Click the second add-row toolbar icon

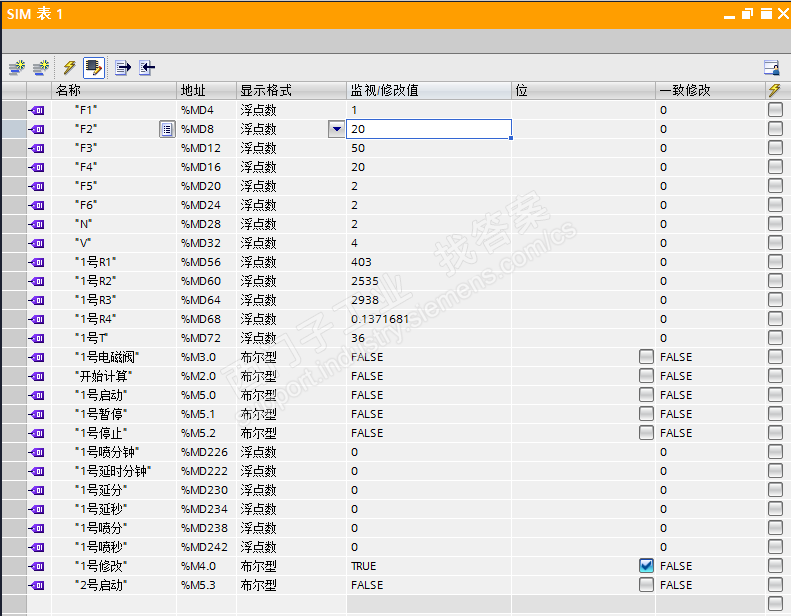coord(41,67)
